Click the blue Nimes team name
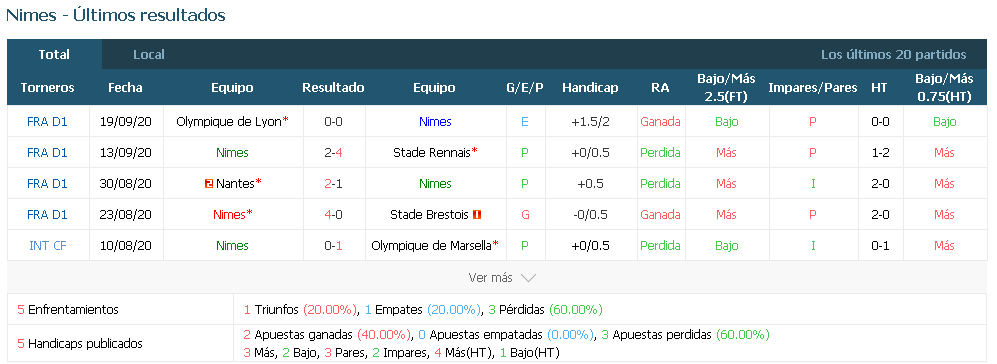 (x=435, y=122)
